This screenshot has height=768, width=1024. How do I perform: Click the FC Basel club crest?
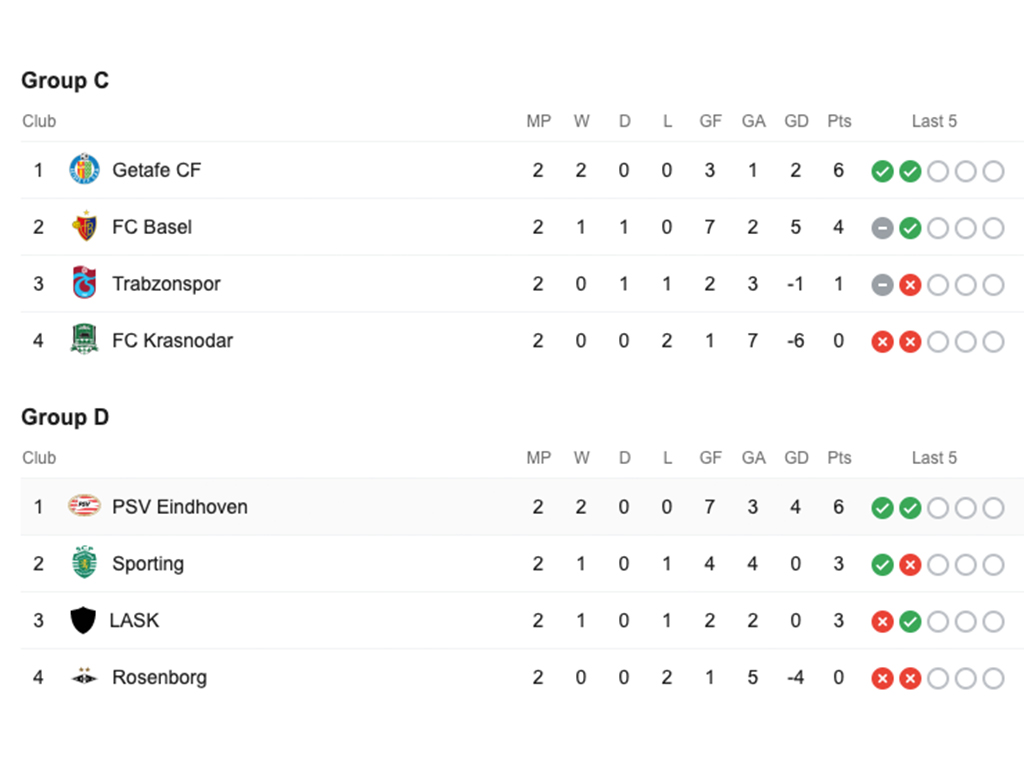click(x=84, y=226)
